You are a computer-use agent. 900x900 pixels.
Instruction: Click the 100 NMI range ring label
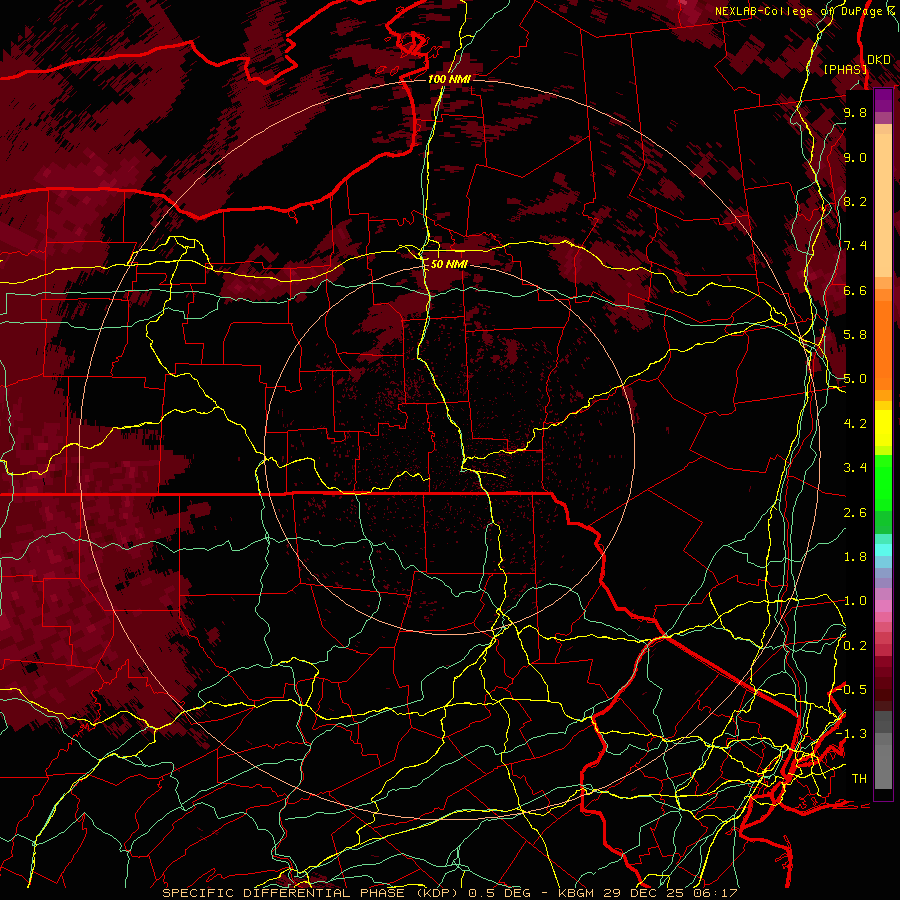[449, 79]
